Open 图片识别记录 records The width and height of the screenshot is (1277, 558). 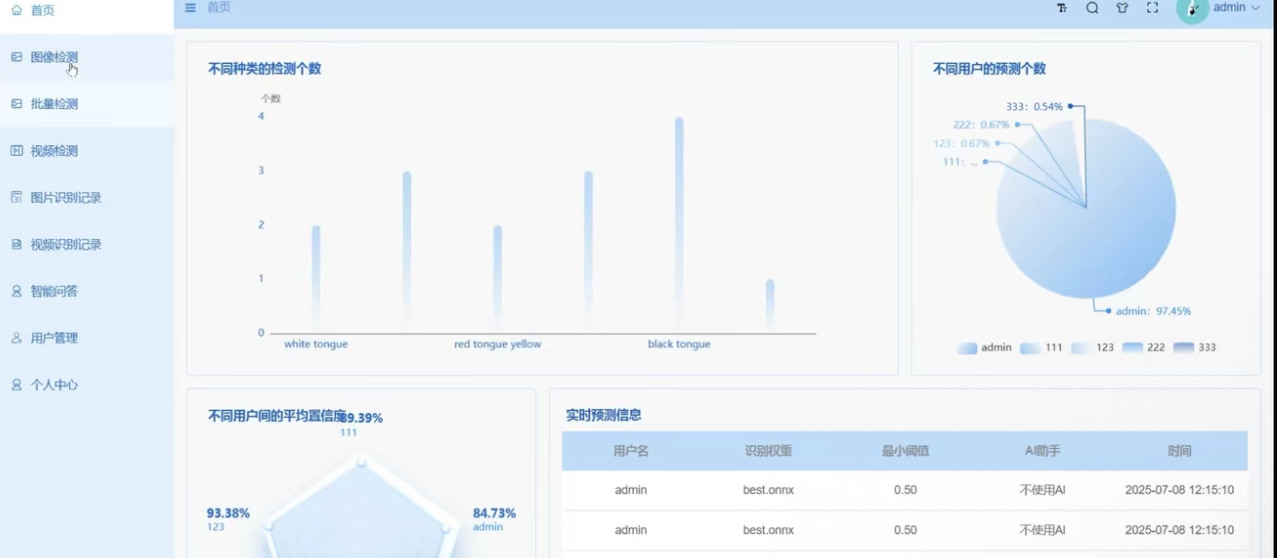point(87,198)
